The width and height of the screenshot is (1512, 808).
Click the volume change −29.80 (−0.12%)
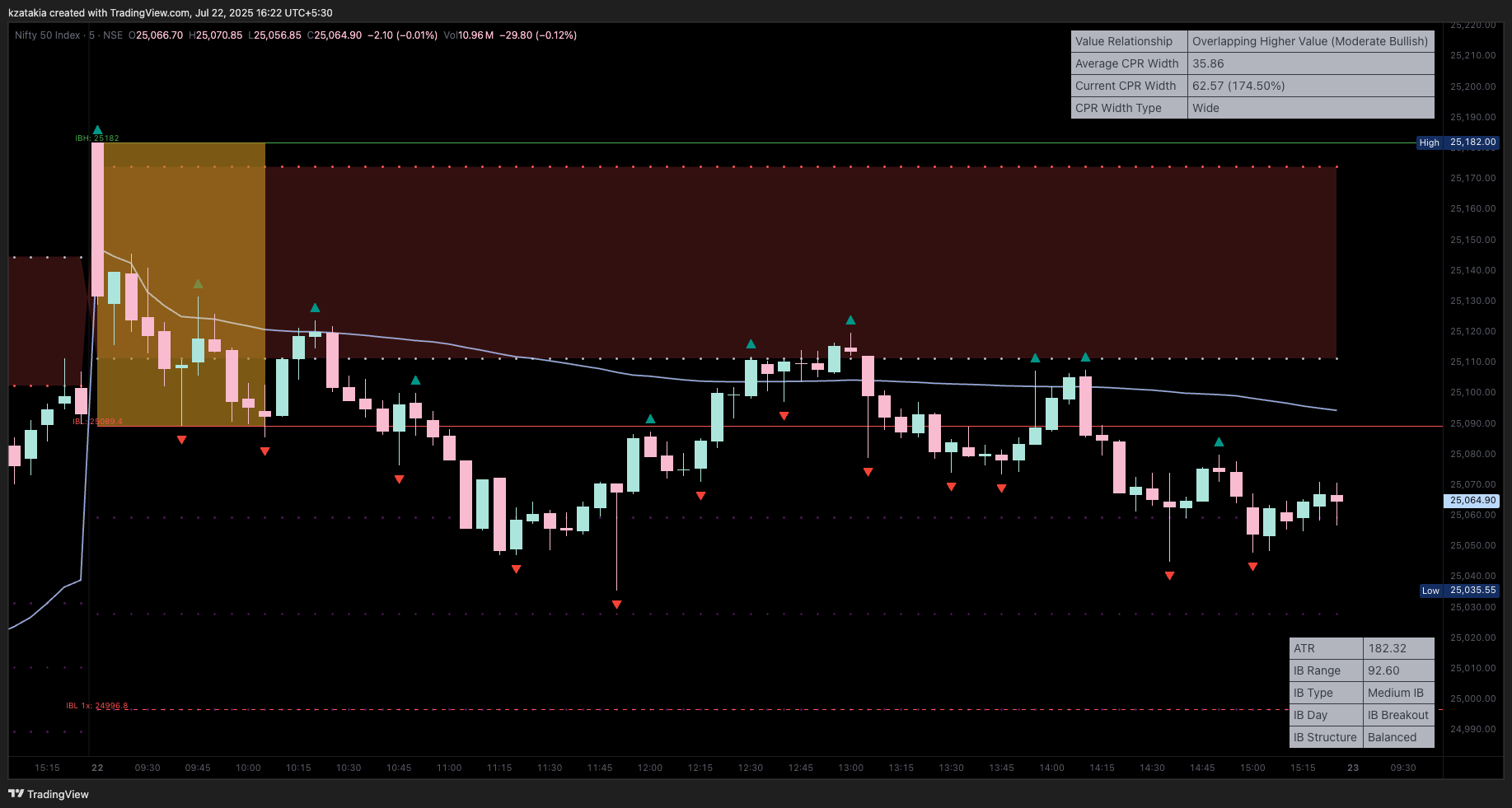pos(538,35)
